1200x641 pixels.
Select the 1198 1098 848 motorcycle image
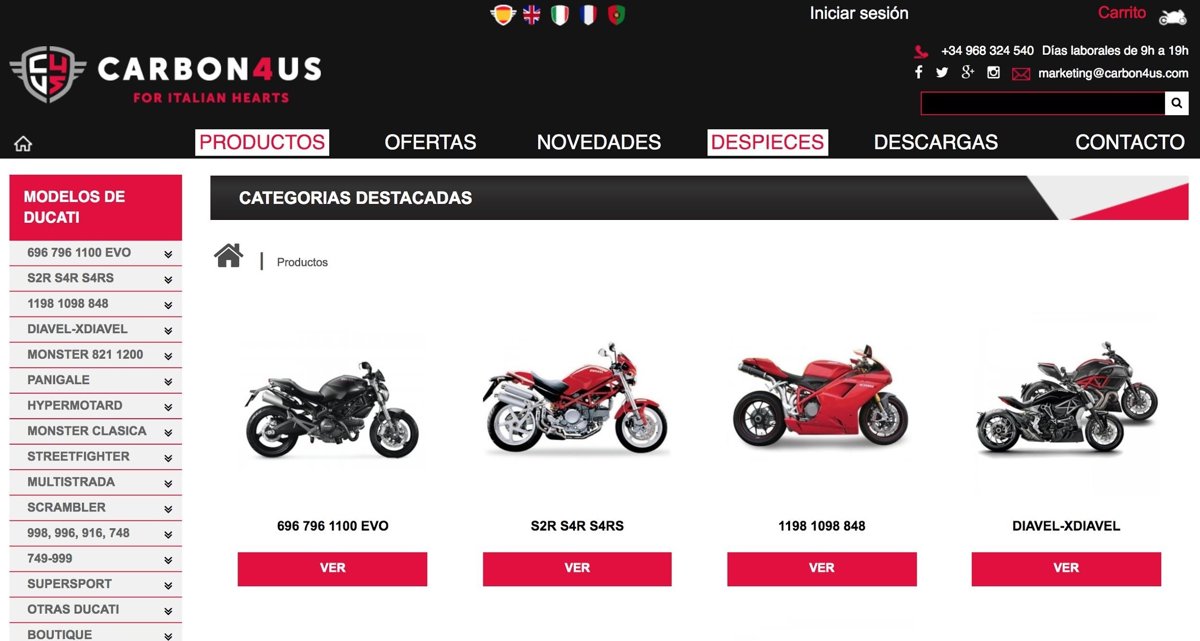[821, 397]
